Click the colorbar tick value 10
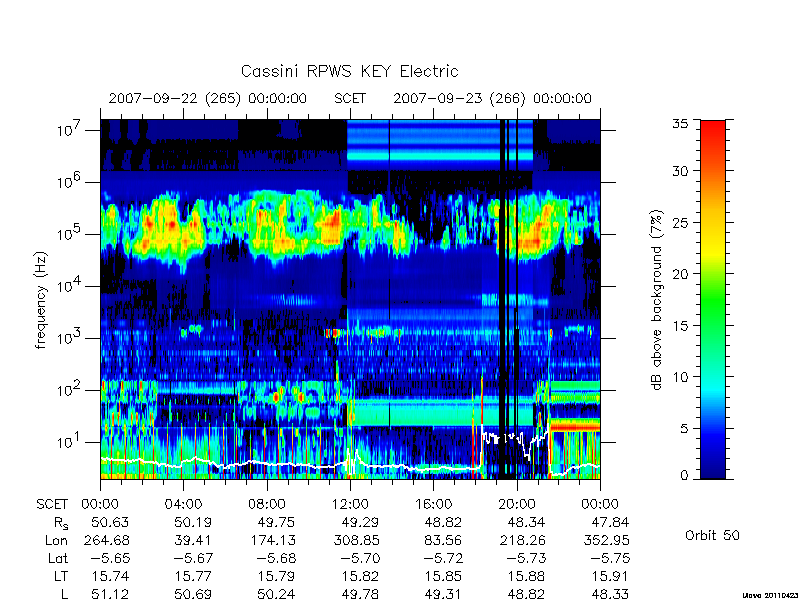Viewport: 800px width, 600px height. [x=681, y=377]
